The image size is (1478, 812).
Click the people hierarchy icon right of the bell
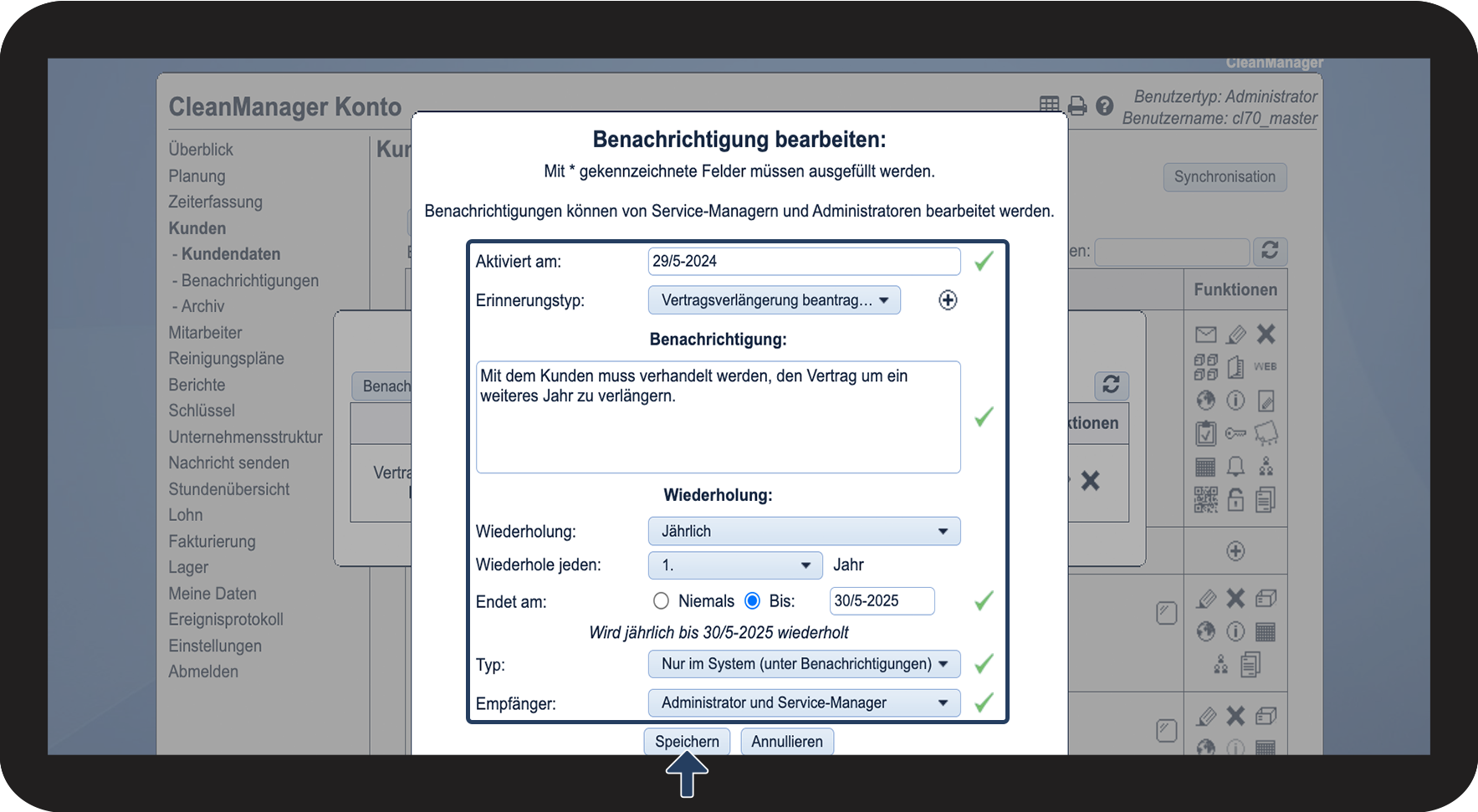(1266, 466)
